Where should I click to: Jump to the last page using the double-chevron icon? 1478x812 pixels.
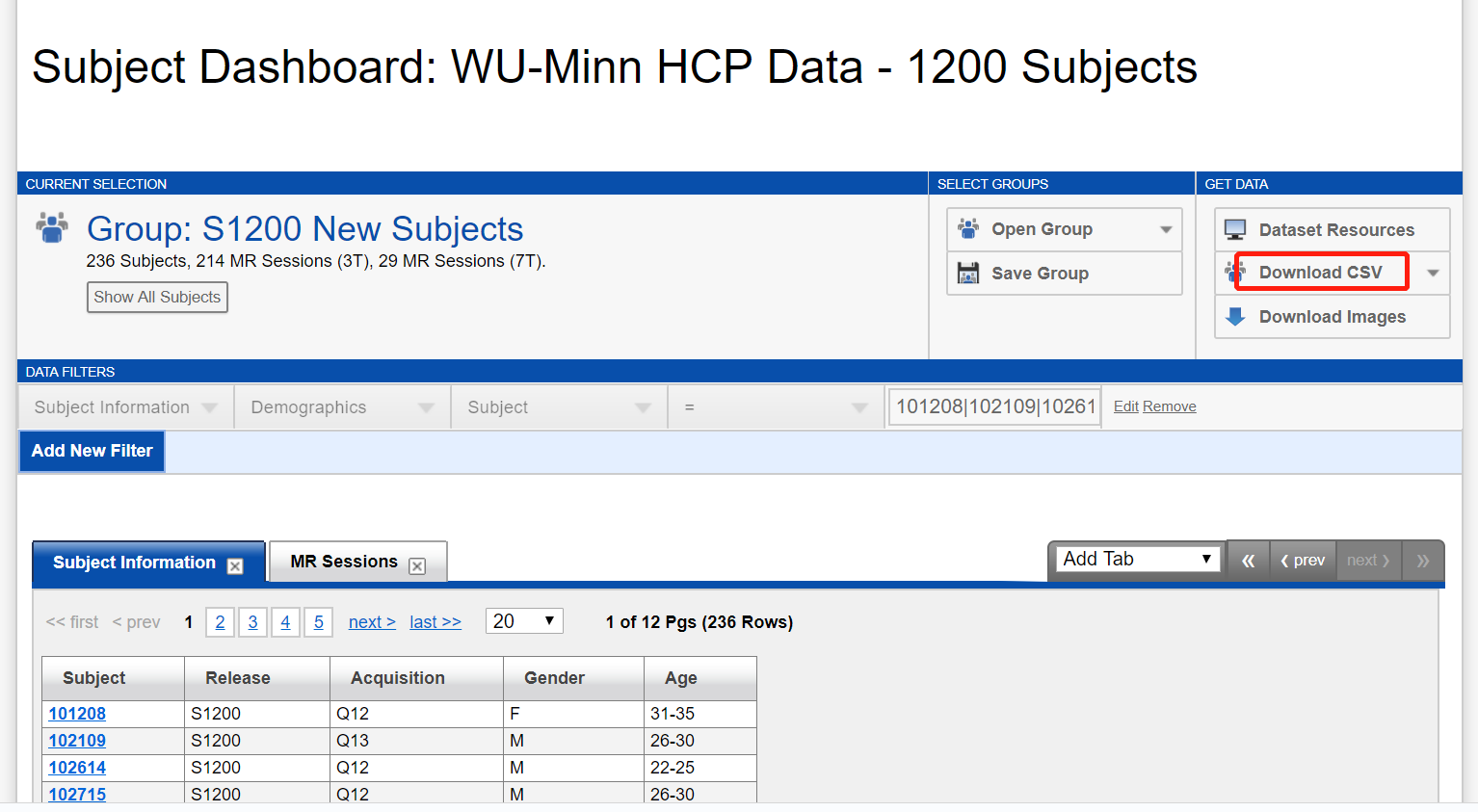tap(1423, 560)
